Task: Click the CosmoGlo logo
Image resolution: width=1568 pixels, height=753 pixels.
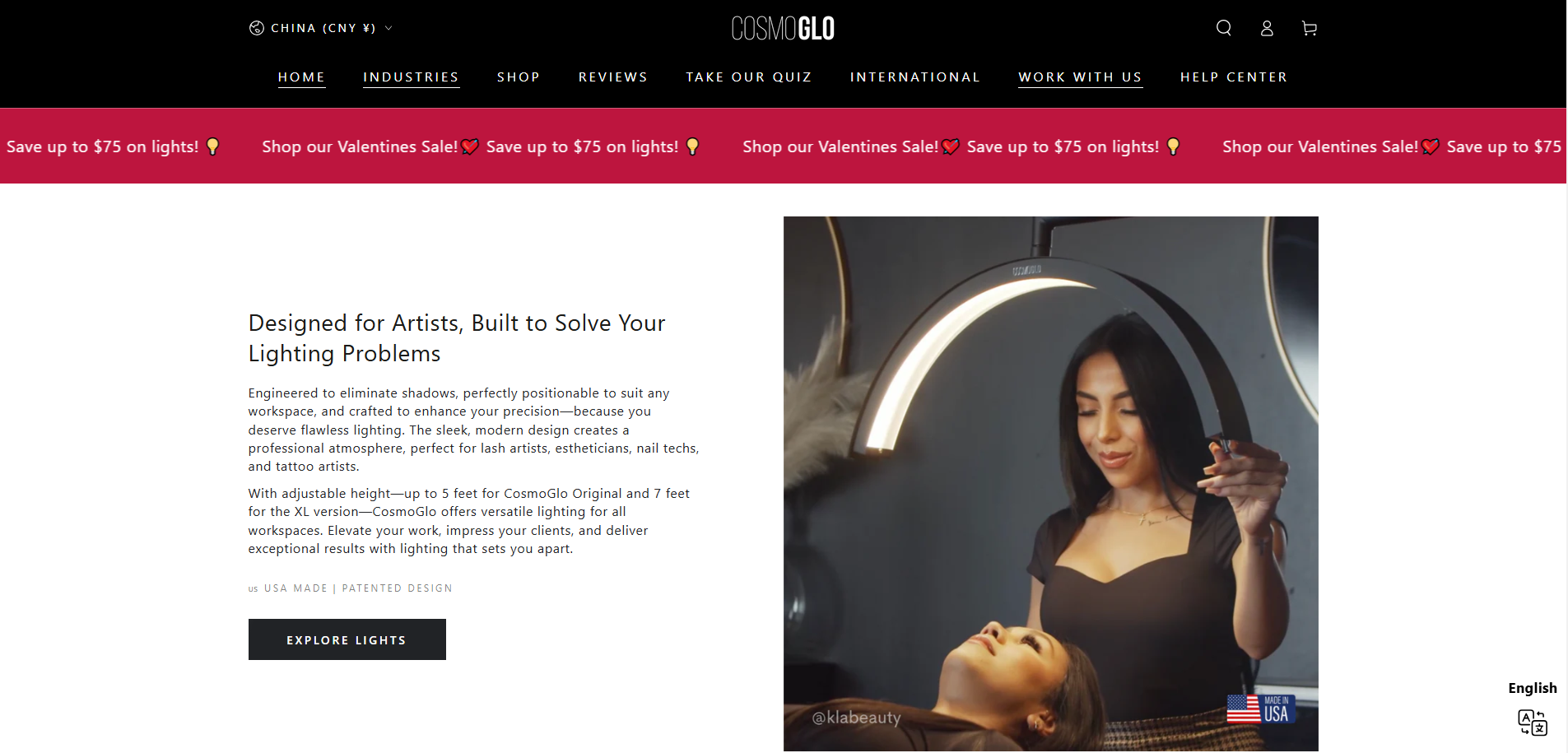Action: click(x=783, y=28)
